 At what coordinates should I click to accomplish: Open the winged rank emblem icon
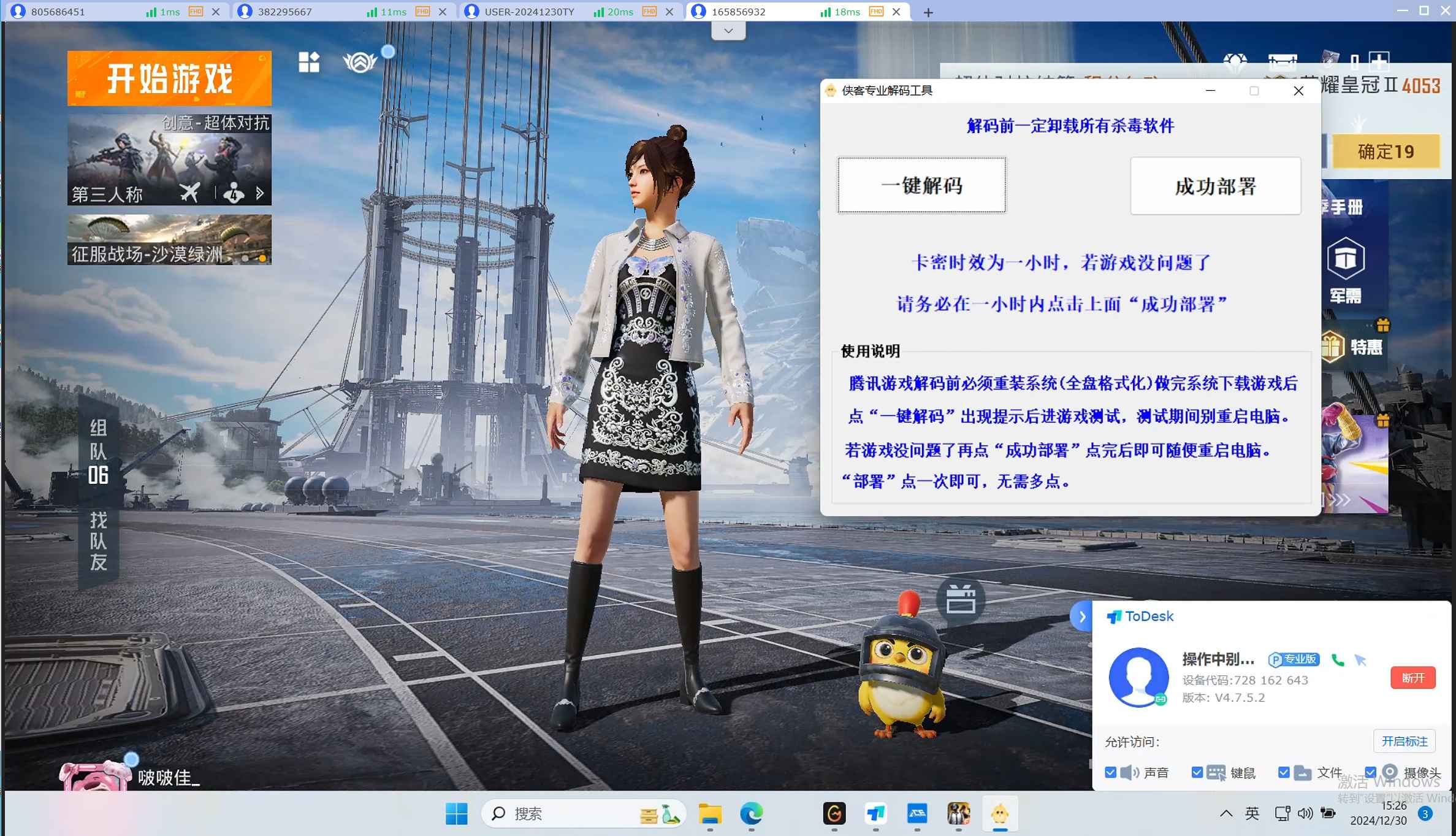pyautogui.click(x=360, y=62)
